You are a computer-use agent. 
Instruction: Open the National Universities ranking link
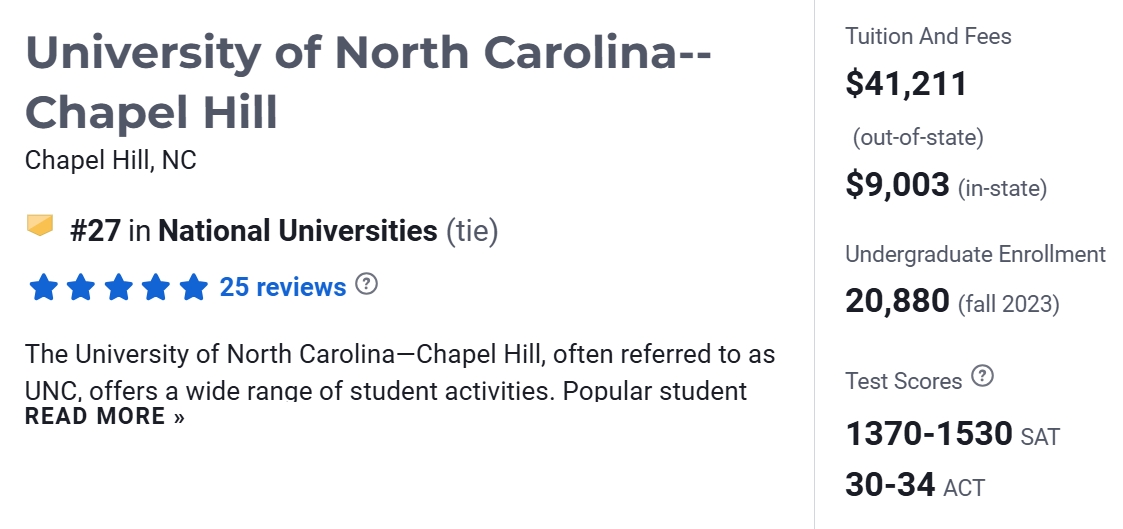click(298, 231)
